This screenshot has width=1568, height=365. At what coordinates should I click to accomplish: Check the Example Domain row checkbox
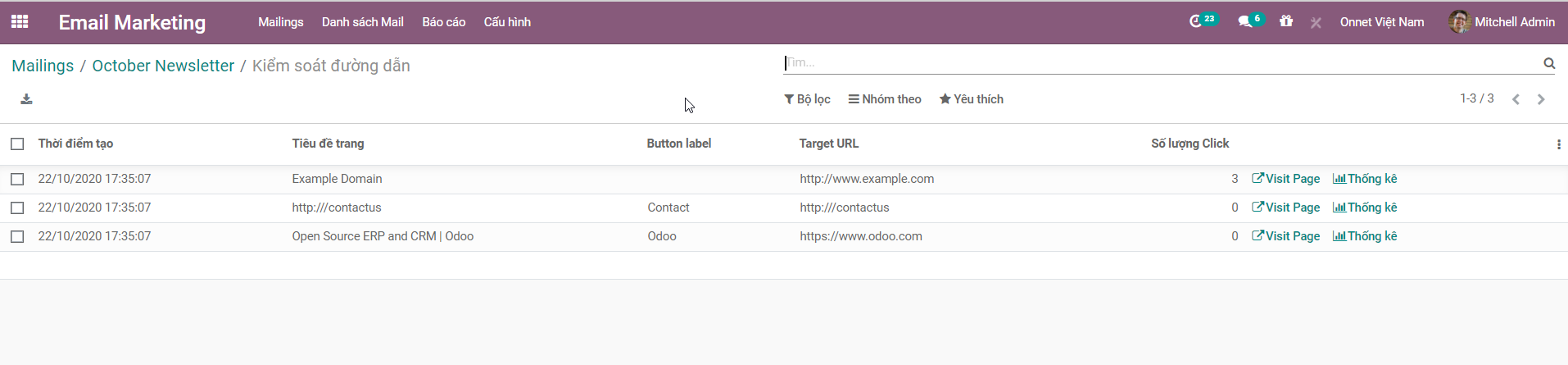(17, 179)
